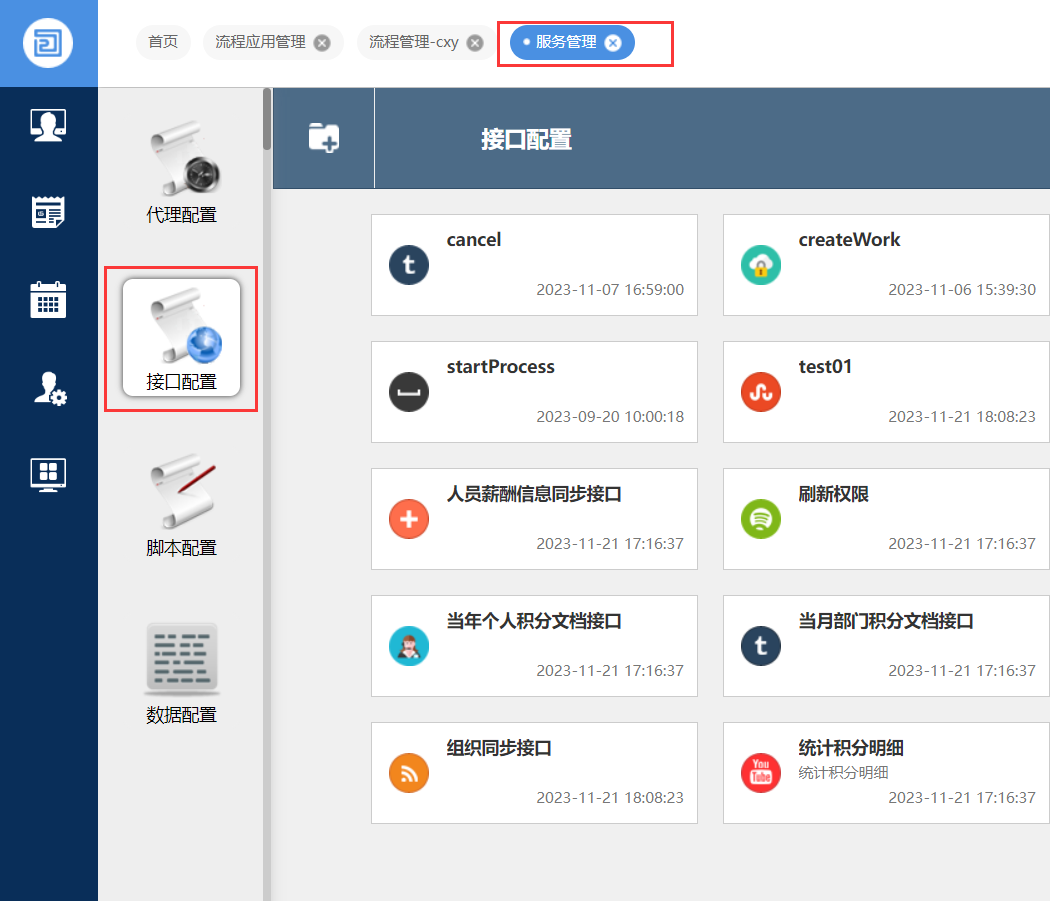Select 脚本配置 in the config panel

[x=181, y=505]
